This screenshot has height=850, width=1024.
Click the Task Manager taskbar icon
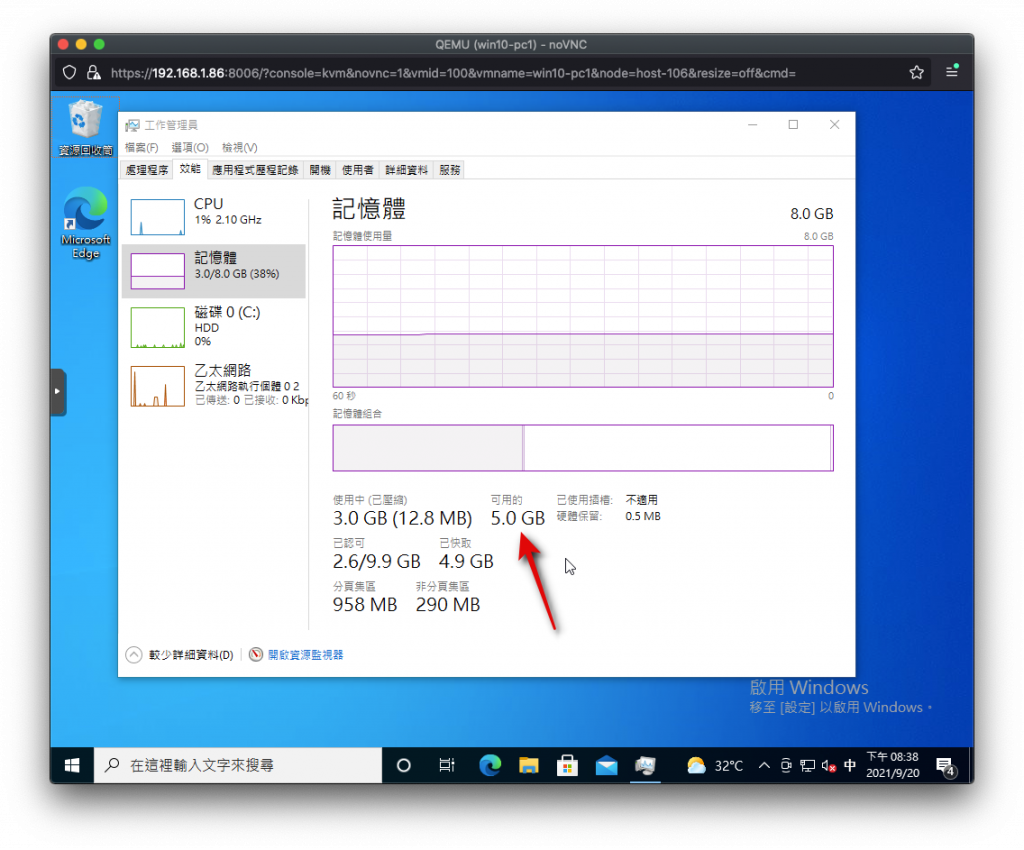pos(645,765)
